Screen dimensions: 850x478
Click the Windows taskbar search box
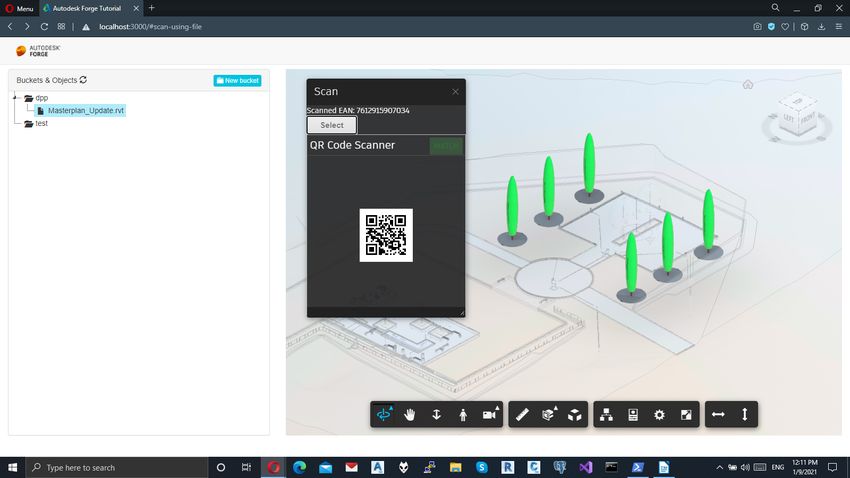(x=117, y=467)
